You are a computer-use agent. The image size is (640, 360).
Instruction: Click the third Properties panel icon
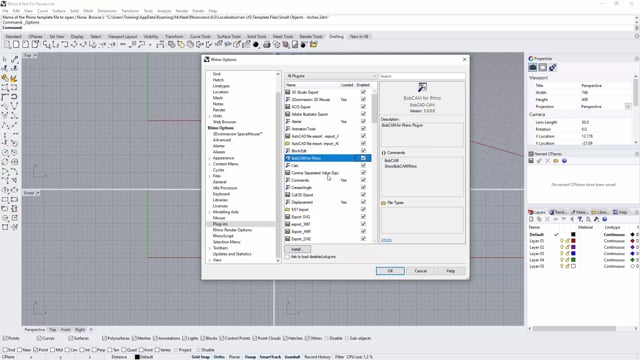pyautogui.click(x=552, y=67)
